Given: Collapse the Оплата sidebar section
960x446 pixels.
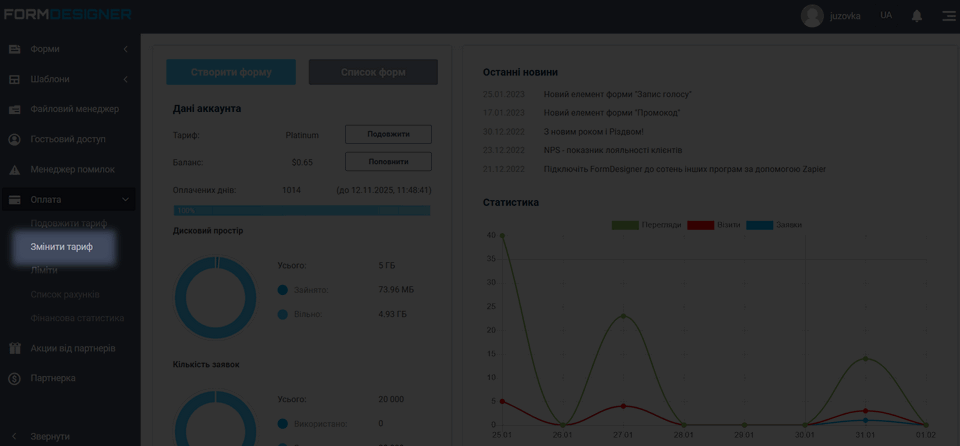Looking at the screenshot, I should point(125,200).
